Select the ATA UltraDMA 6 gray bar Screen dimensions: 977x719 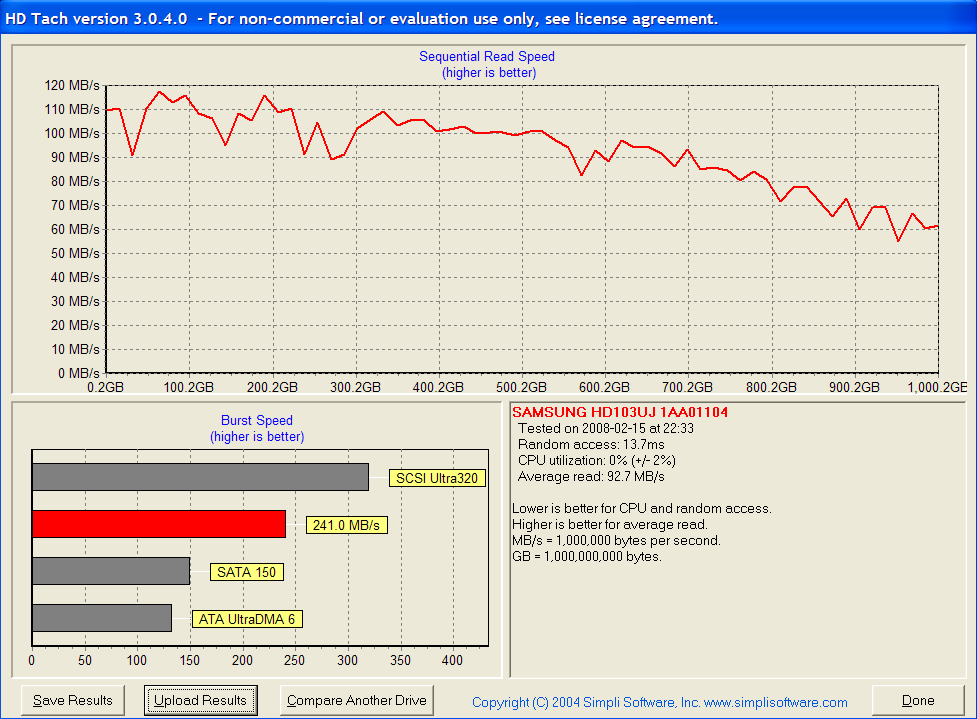tap(101, 618)
